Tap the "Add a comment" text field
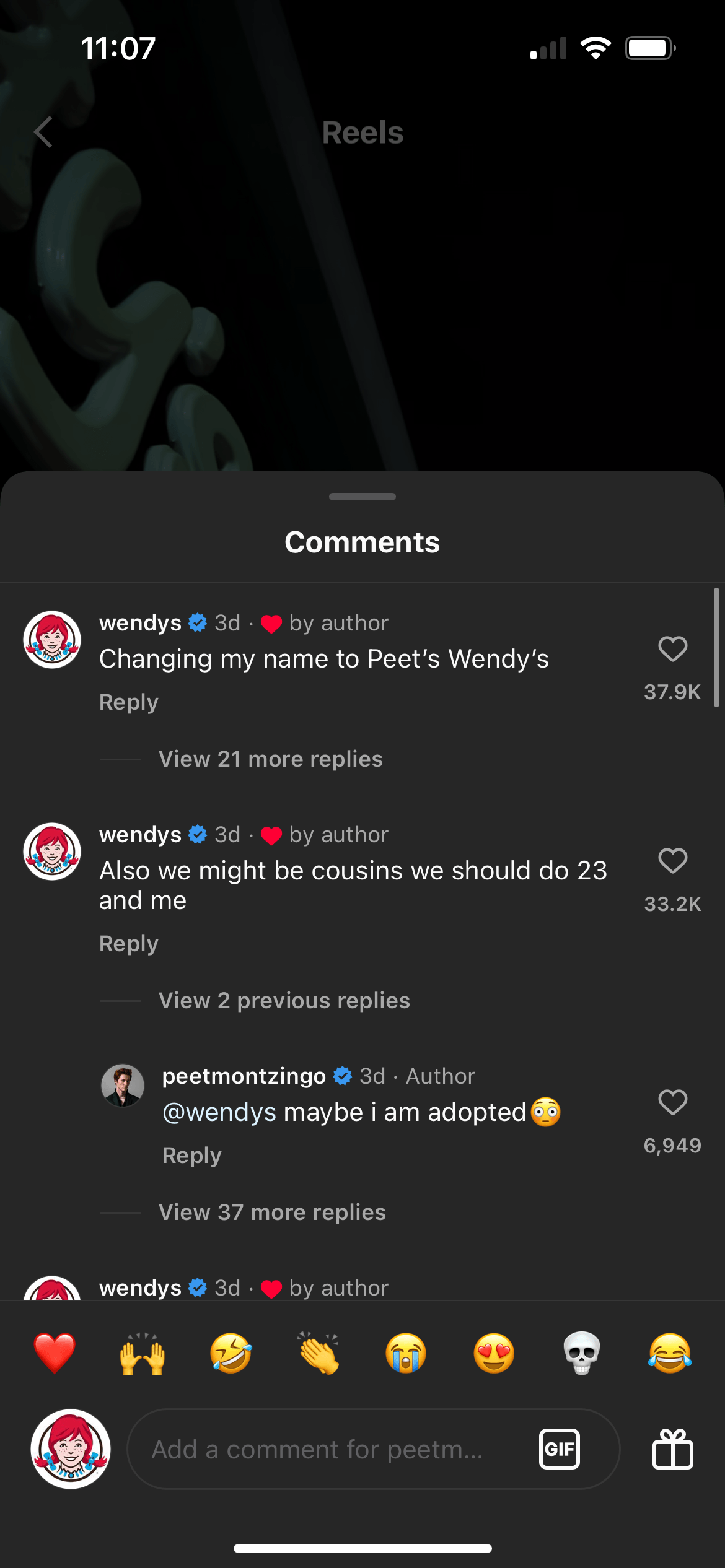Screen dimensions: 725x1568 328,1449
